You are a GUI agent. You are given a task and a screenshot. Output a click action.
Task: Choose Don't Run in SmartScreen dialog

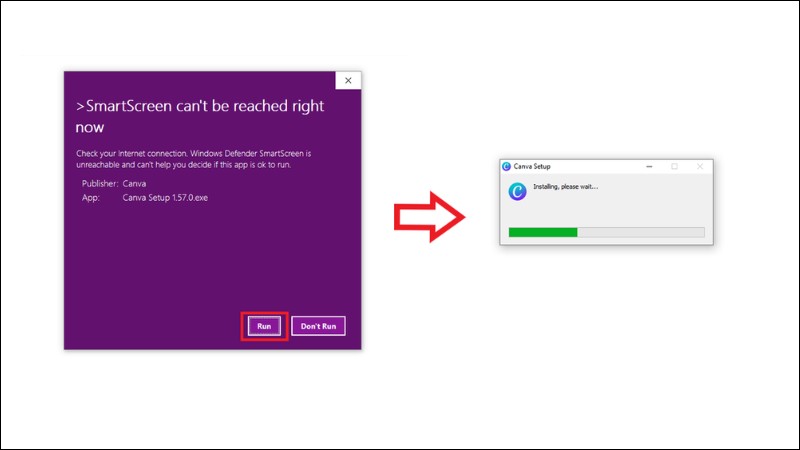coord(318,326)
